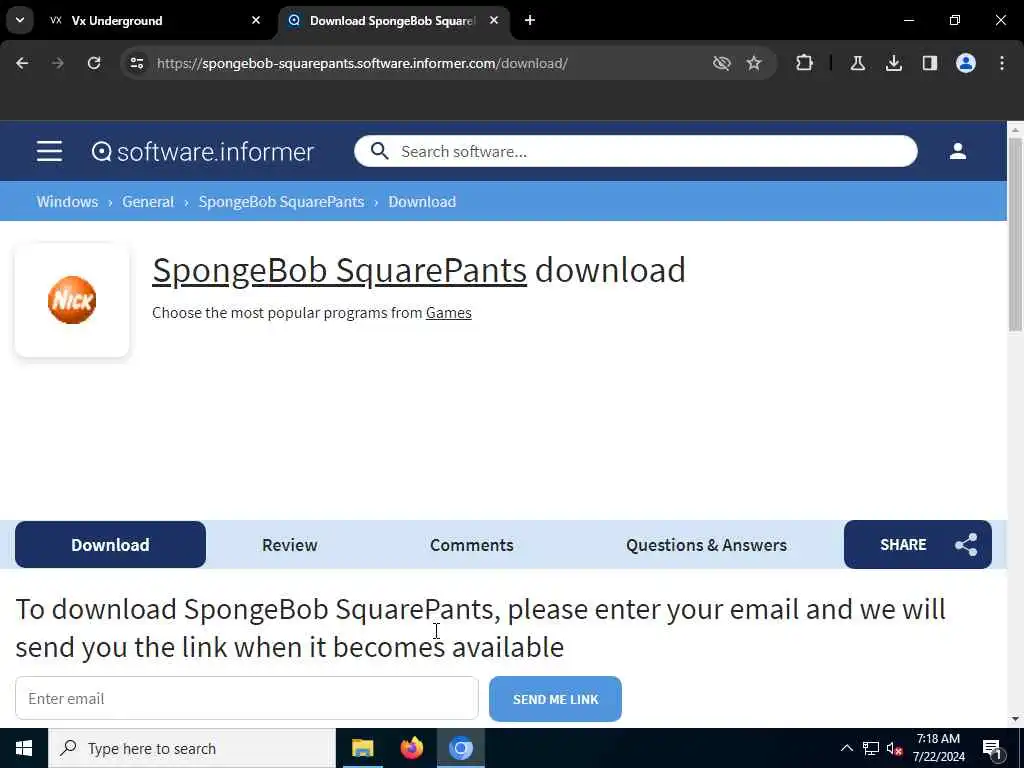This screenshot has height=768, width=1024.
Task: Switch to the Comments tab
Action: pyautogui.click(x=472, y=545)
